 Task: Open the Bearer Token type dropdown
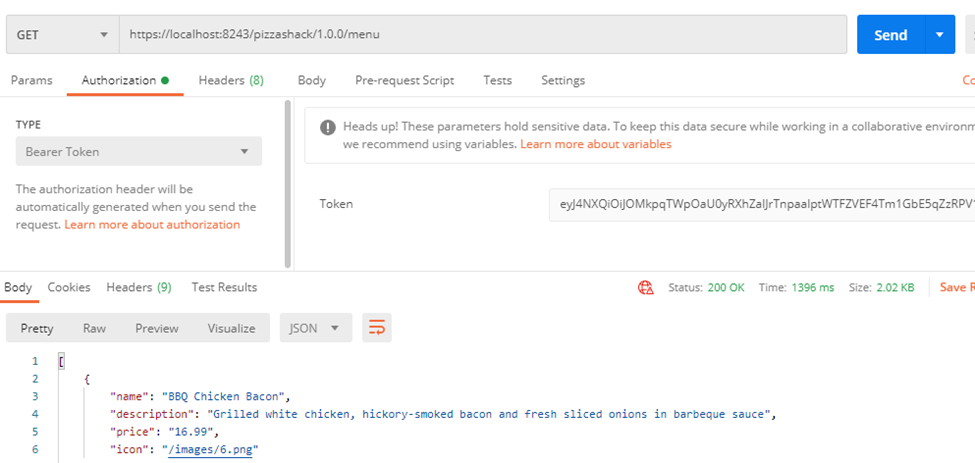(139, 152)
